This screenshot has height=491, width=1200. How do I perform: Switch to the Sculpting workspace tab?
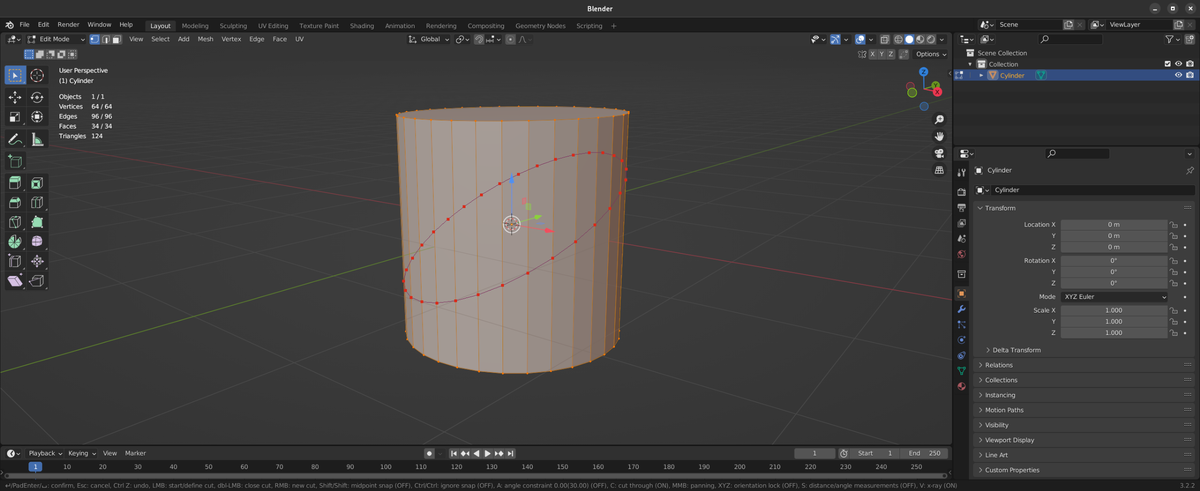coord(233,25)
